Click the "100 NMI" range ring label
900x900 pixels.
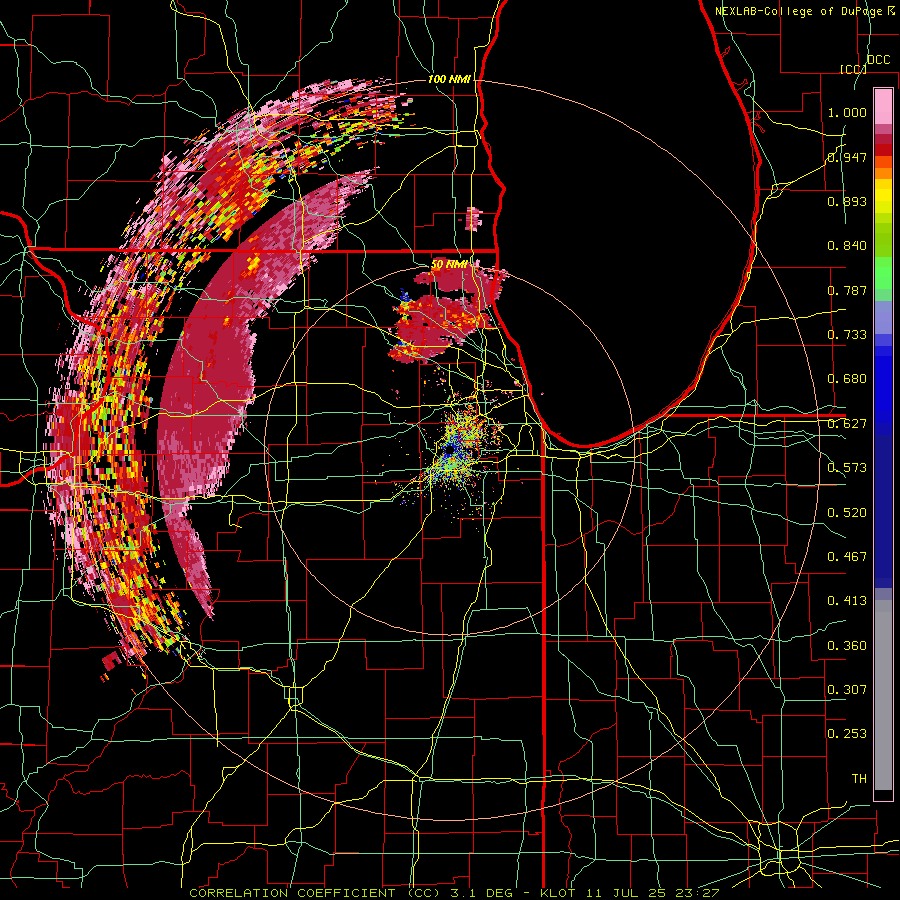point(449,79)
